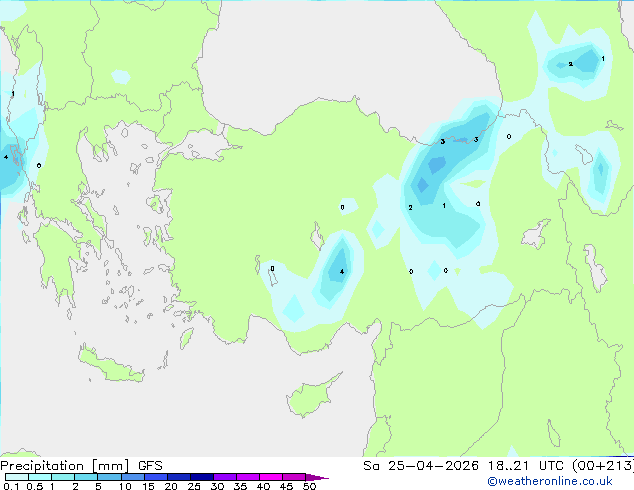Pick the 35–40 mm legend swatch
Screen dimensions: 634x490
tap(248, 477)
